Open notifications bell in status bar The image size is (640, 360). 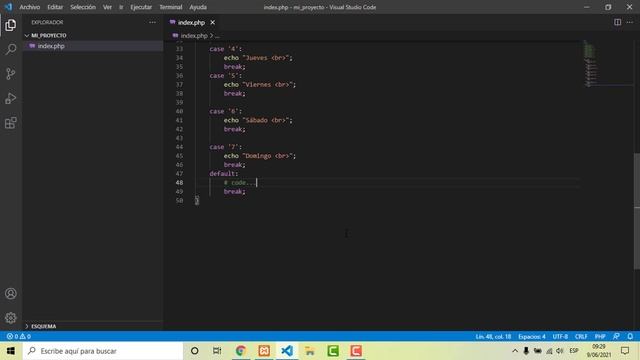(x=630, y=336)
